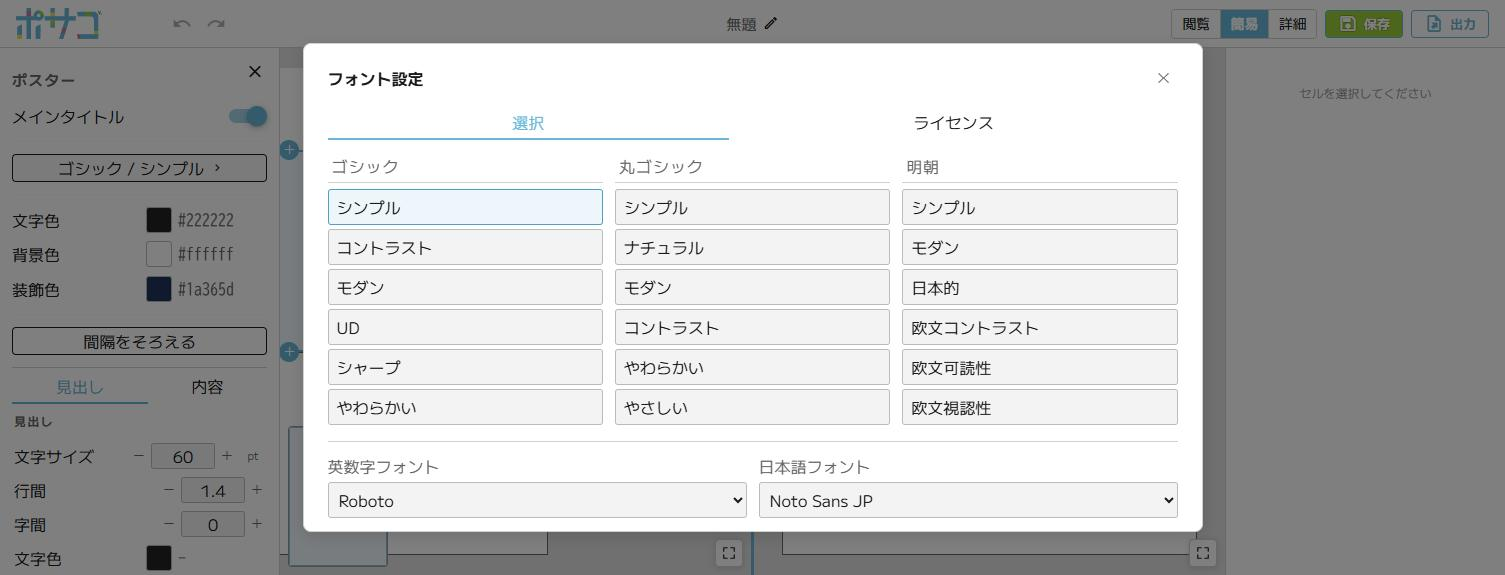Image resolution: width=1505 pixels, height=575 pixels.
Task: Open the 英数字フォント Roboto dropdown
Action: (537, 500)
